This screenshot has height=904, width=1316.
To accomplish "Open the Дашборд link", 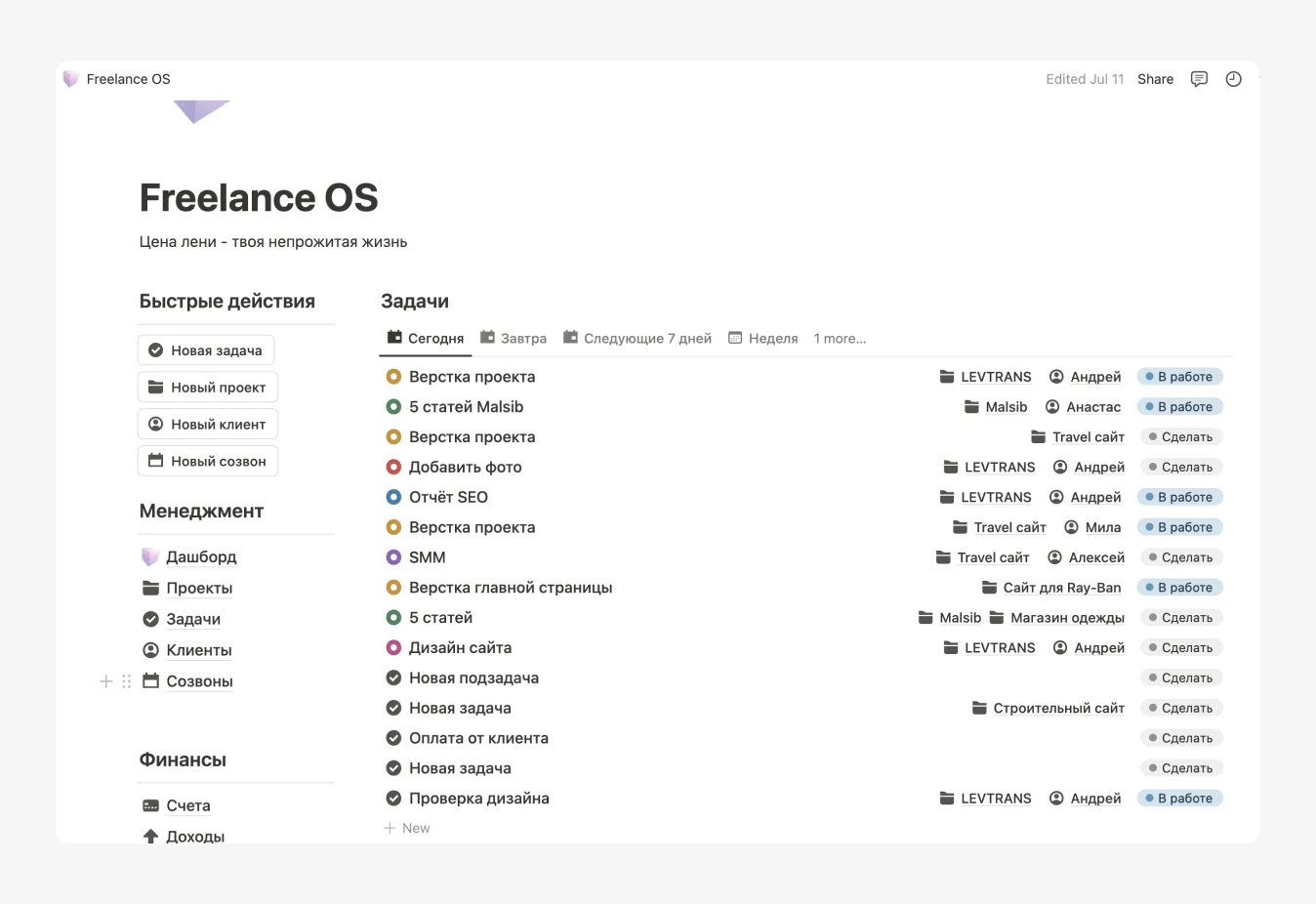I will coord(201,556).
